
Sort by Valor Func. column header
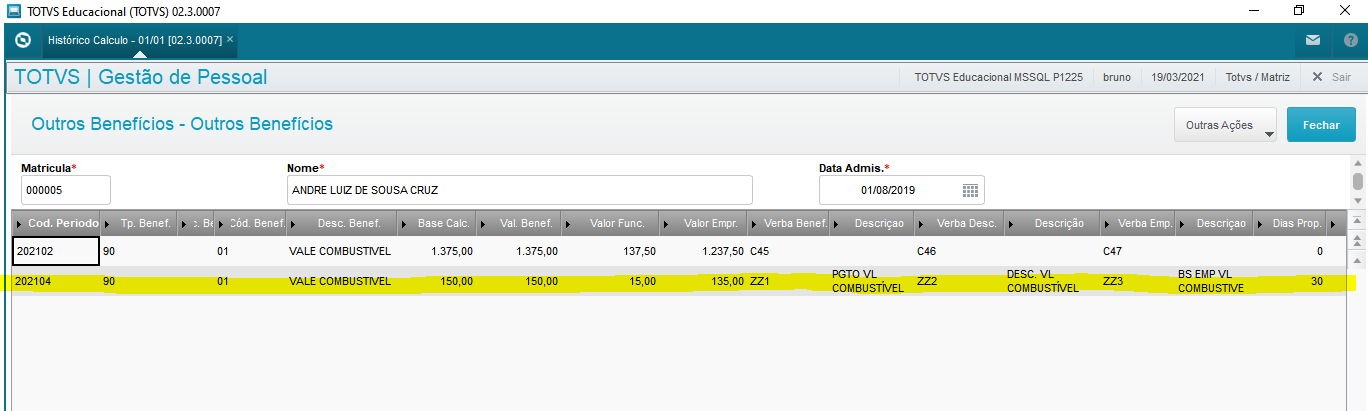611,223
